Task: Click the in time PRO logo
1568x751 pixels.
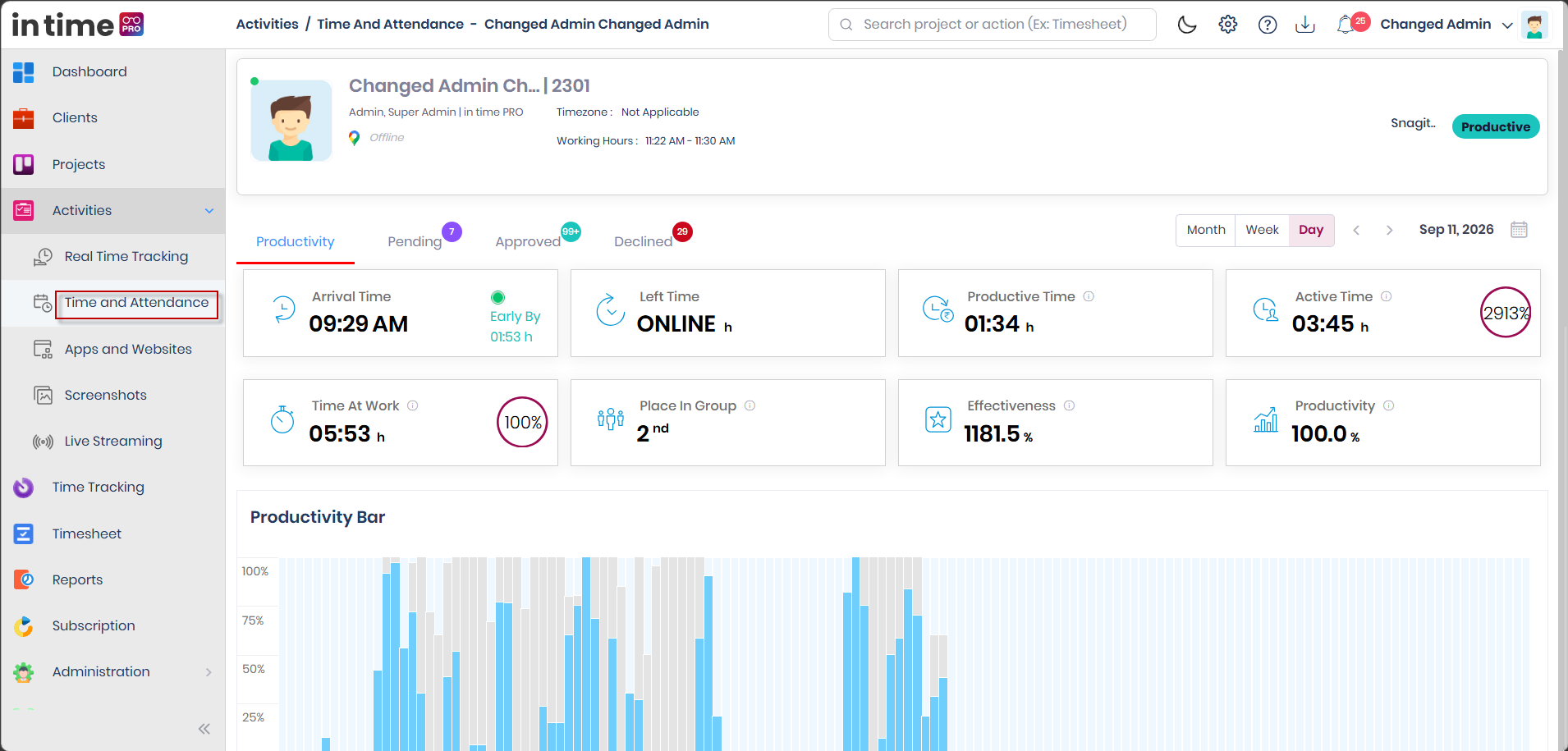Action: tap(78, 25)
